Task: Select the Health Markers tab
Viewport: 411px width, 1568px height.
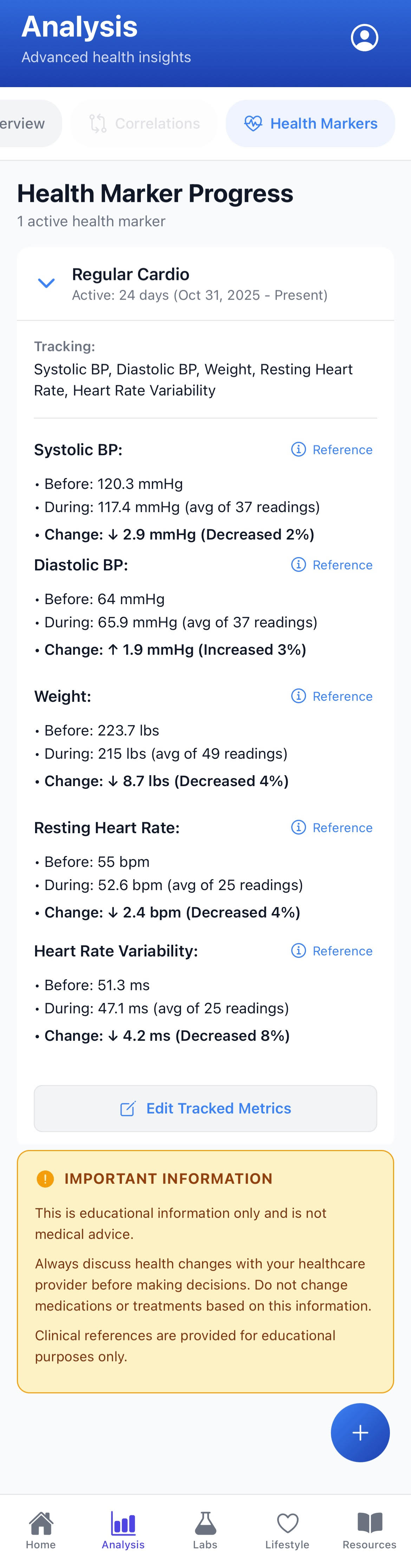Action: (x=310, y=124)
